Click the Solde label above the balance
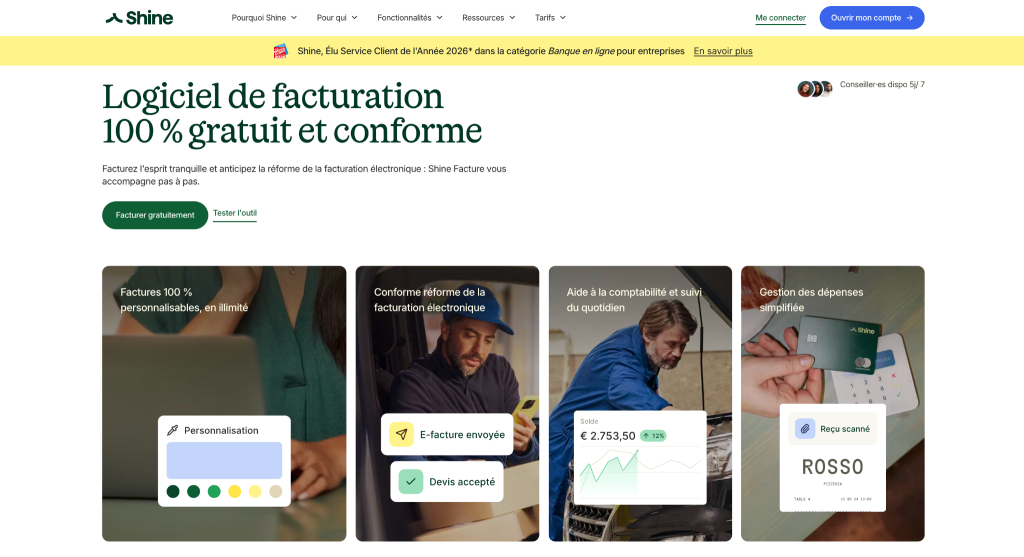 (x=589, y=421)
